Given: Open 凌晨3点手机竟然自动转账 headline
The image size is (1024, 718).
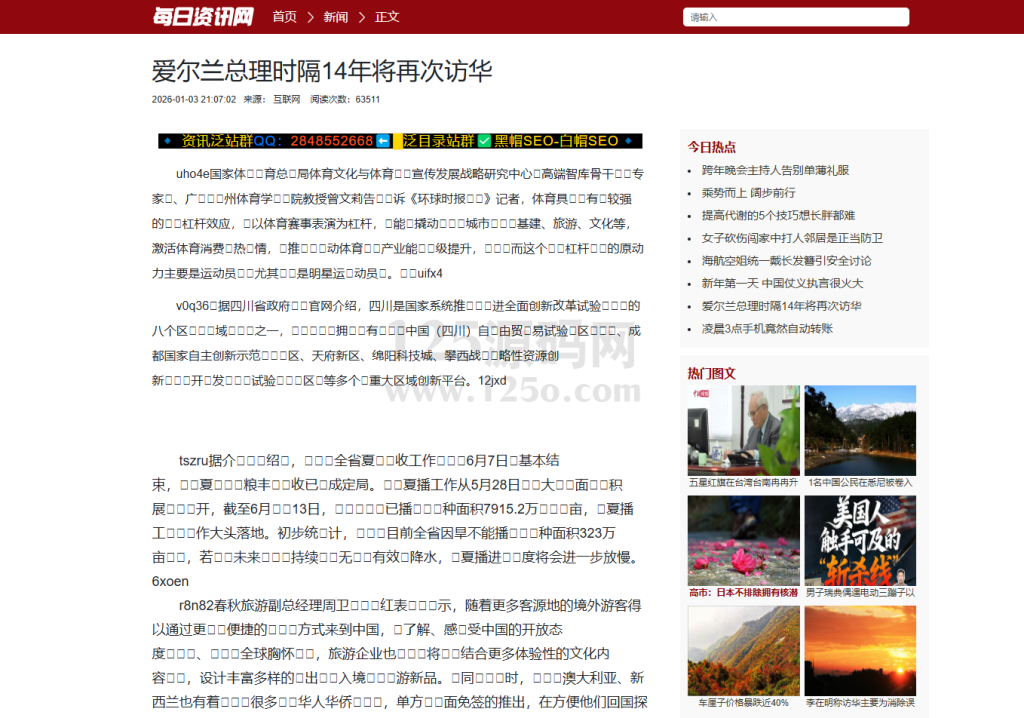Looking at the screenshot, I should pos(767,328).
